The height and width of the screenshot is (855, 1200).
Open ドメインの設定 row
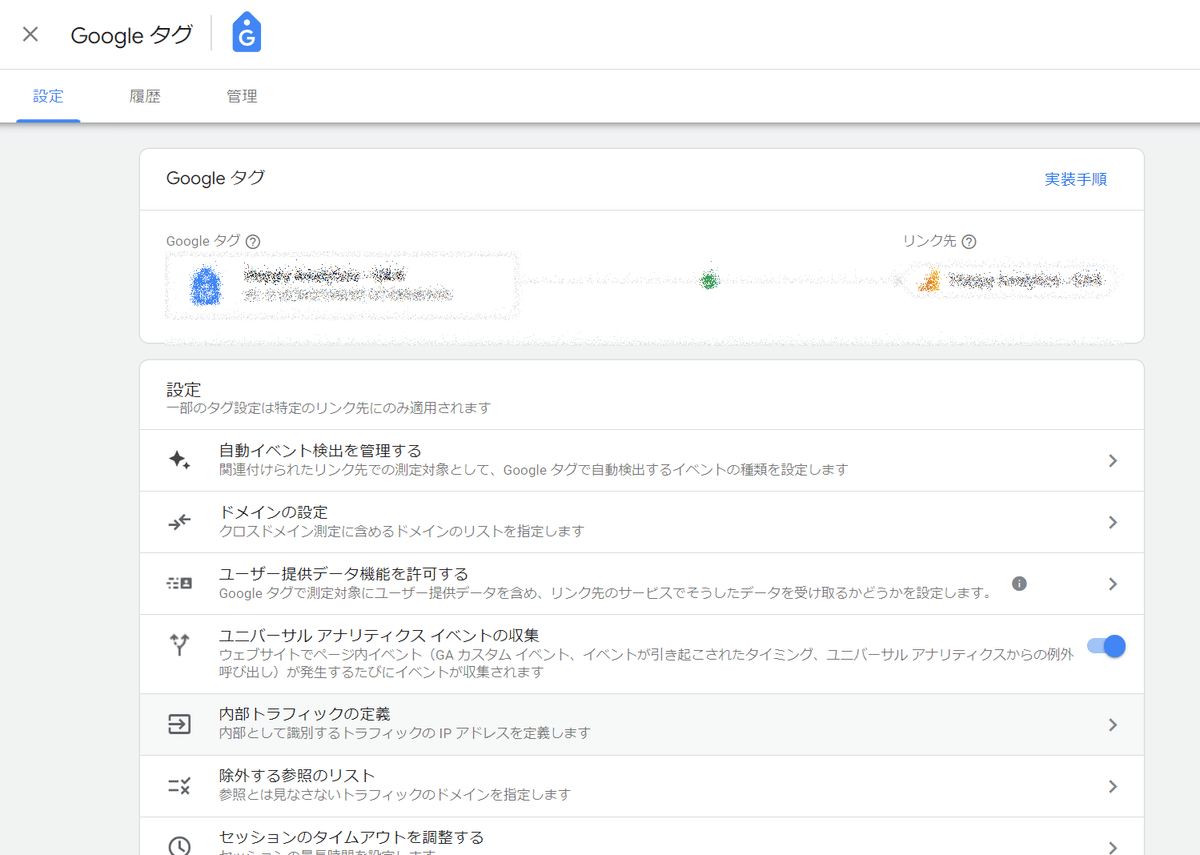point(641,522)
